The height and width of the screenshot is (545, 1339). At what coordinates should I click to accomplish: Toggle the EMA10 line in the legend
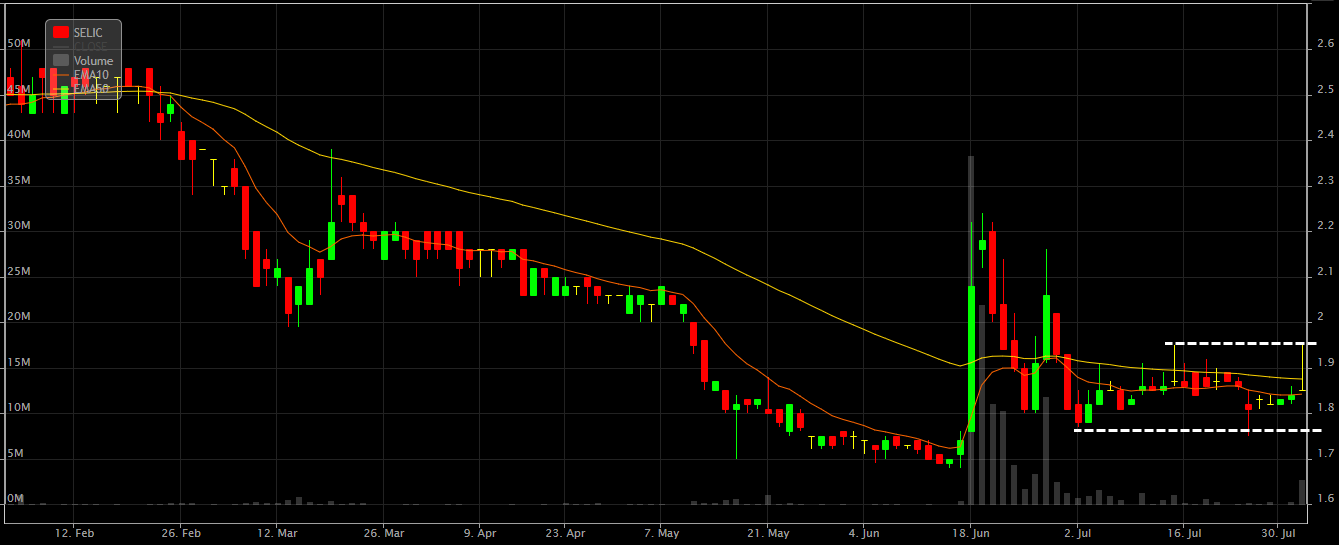[x=91, y=75]
